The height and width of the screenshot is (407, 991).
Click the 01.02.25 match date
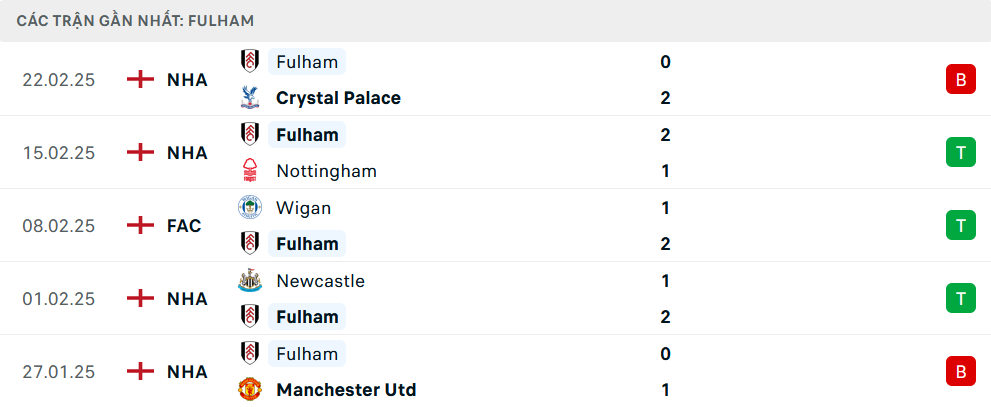point(59,299)
